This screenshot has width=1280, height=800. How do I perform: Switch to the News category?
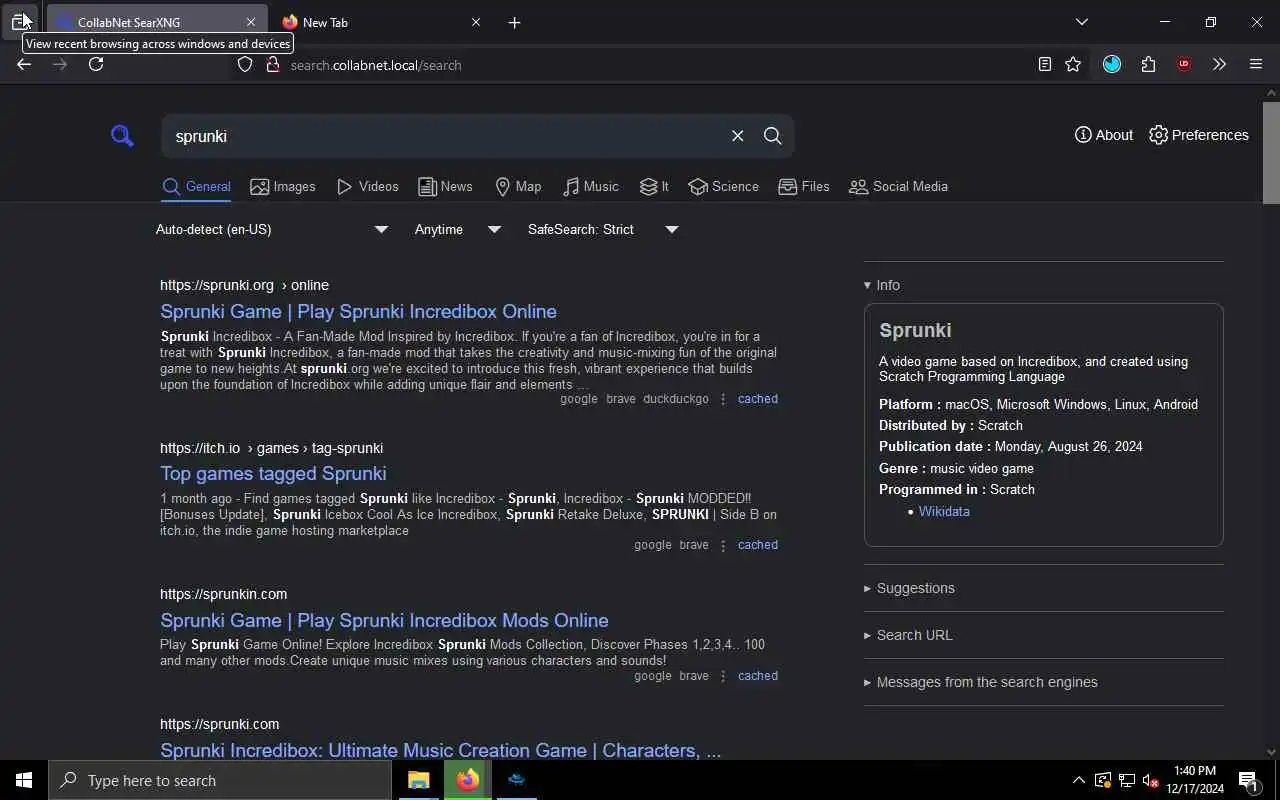click(x=445, y=187)
